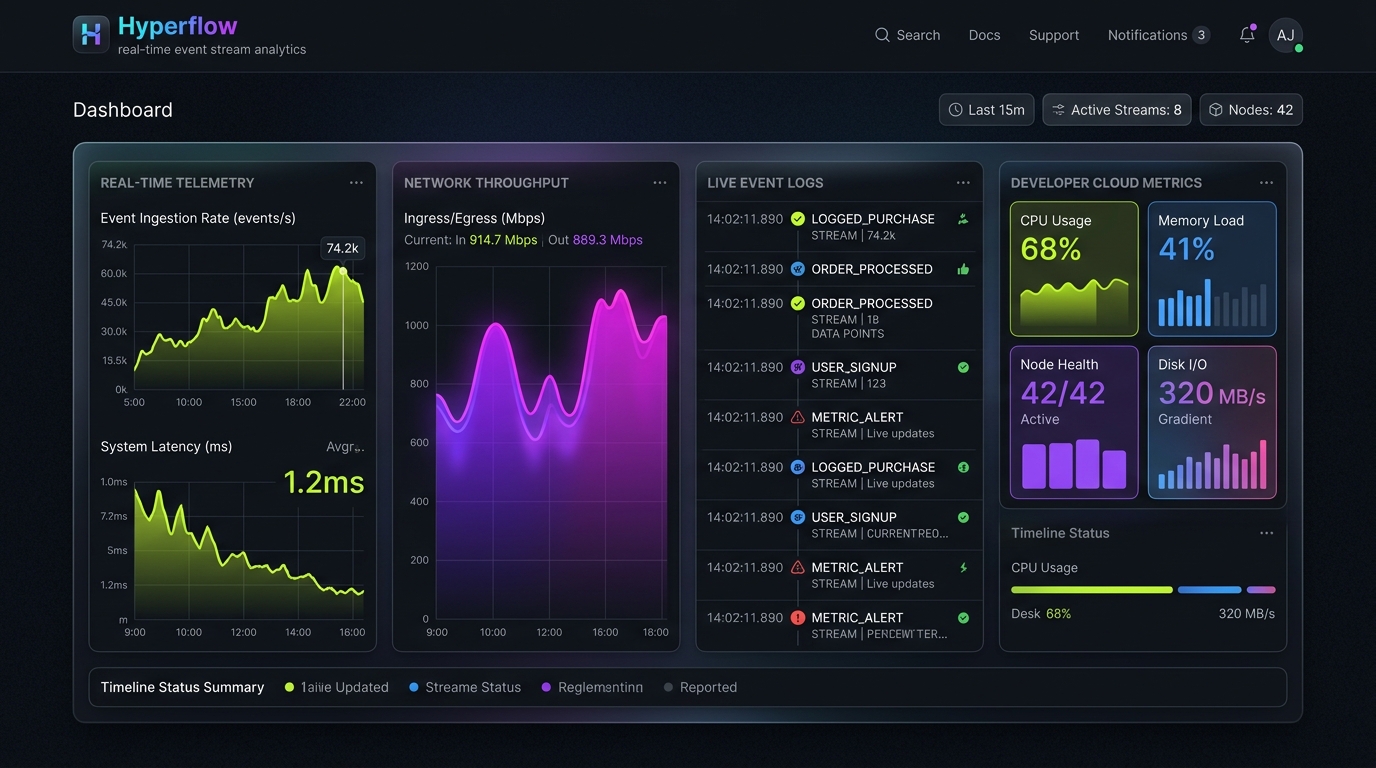
Task: Open Live Event Logs panel options menu
Action: click(x=963, y=183)
